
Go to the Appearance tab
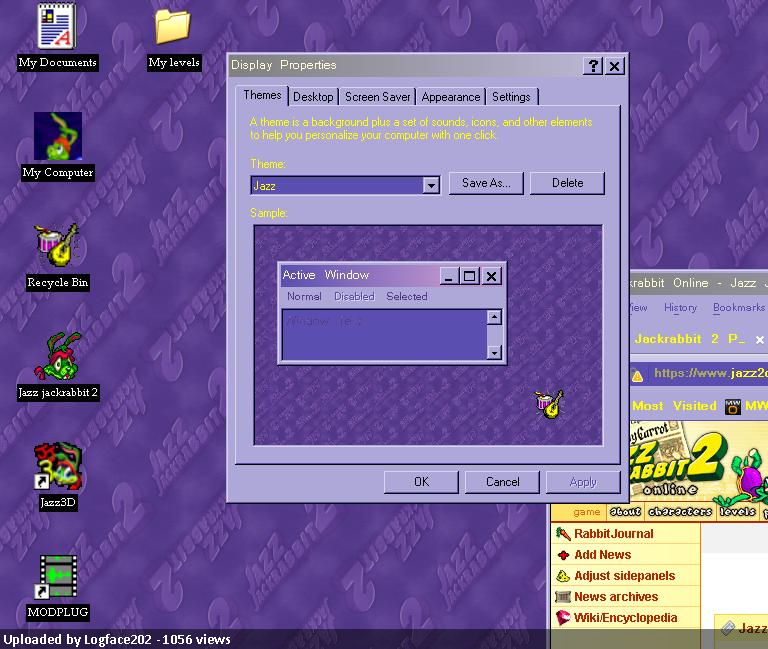pyautogui.click(x=450, y=97)
